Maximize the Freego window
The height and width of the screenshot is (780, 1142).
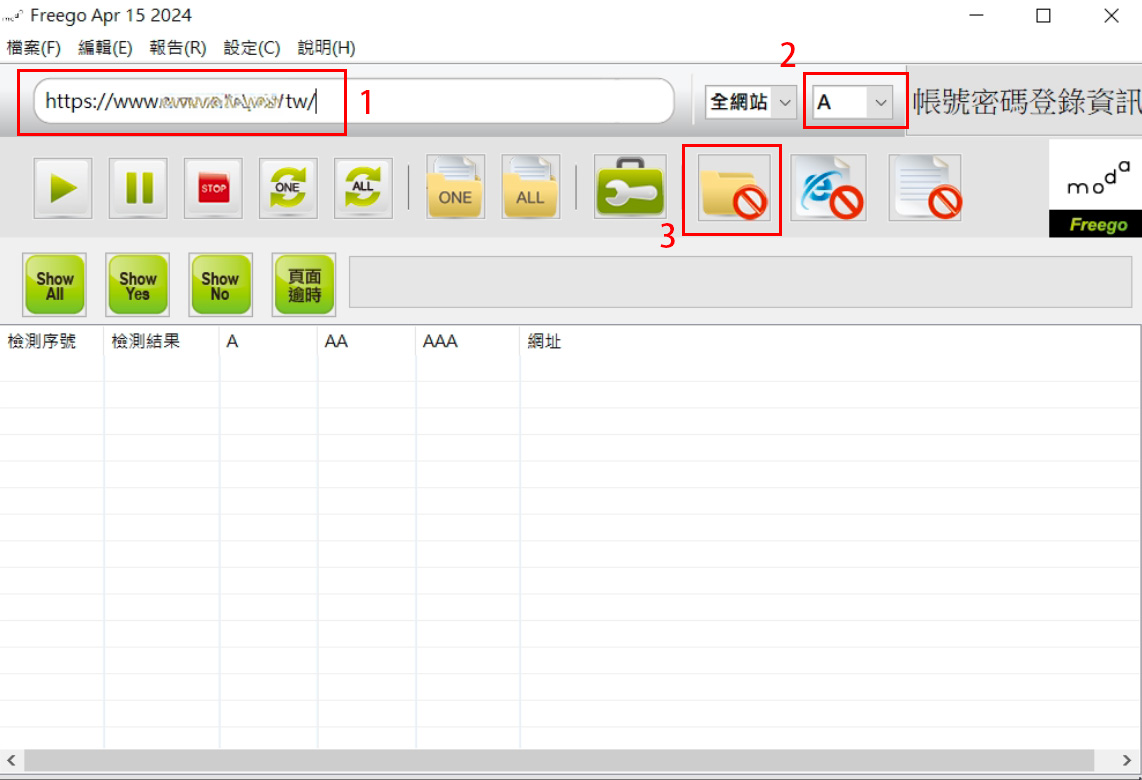tap(1043, 16)
